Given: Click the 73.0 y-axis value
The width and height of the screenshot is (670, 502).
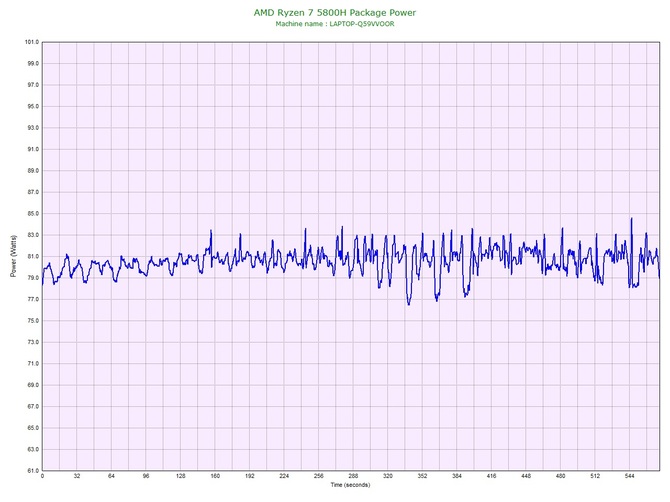Looking at the screenshot, I should click(32, 342).
